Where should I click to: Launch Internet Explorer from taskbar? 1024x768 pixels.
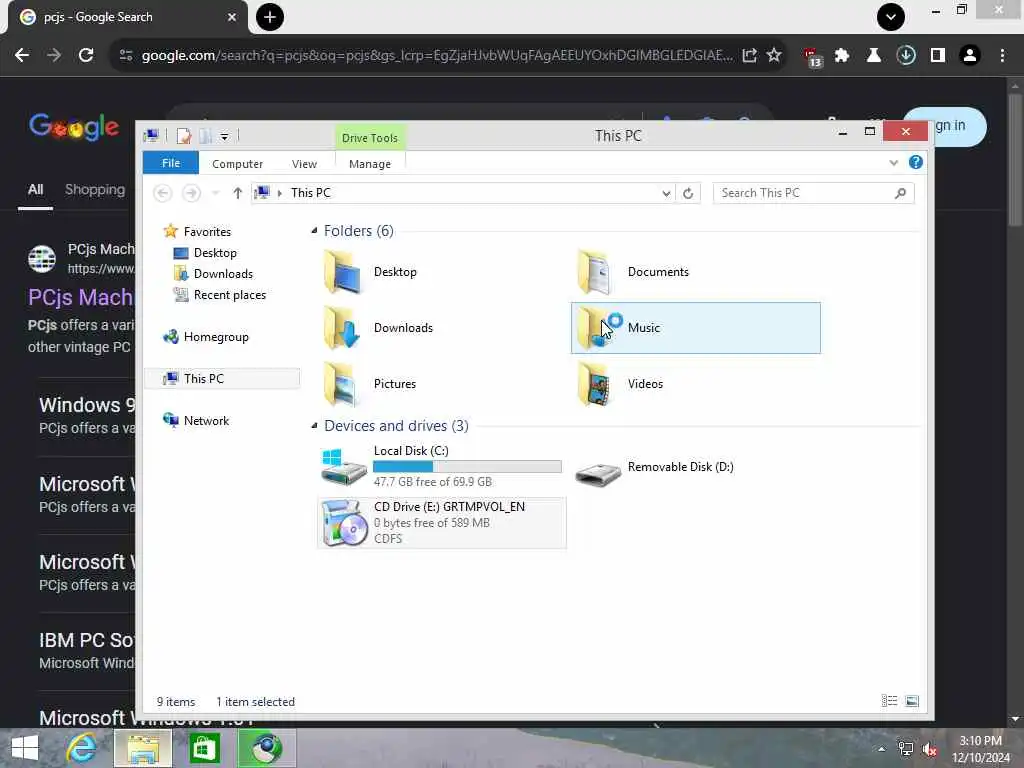(x=82, y=748)
